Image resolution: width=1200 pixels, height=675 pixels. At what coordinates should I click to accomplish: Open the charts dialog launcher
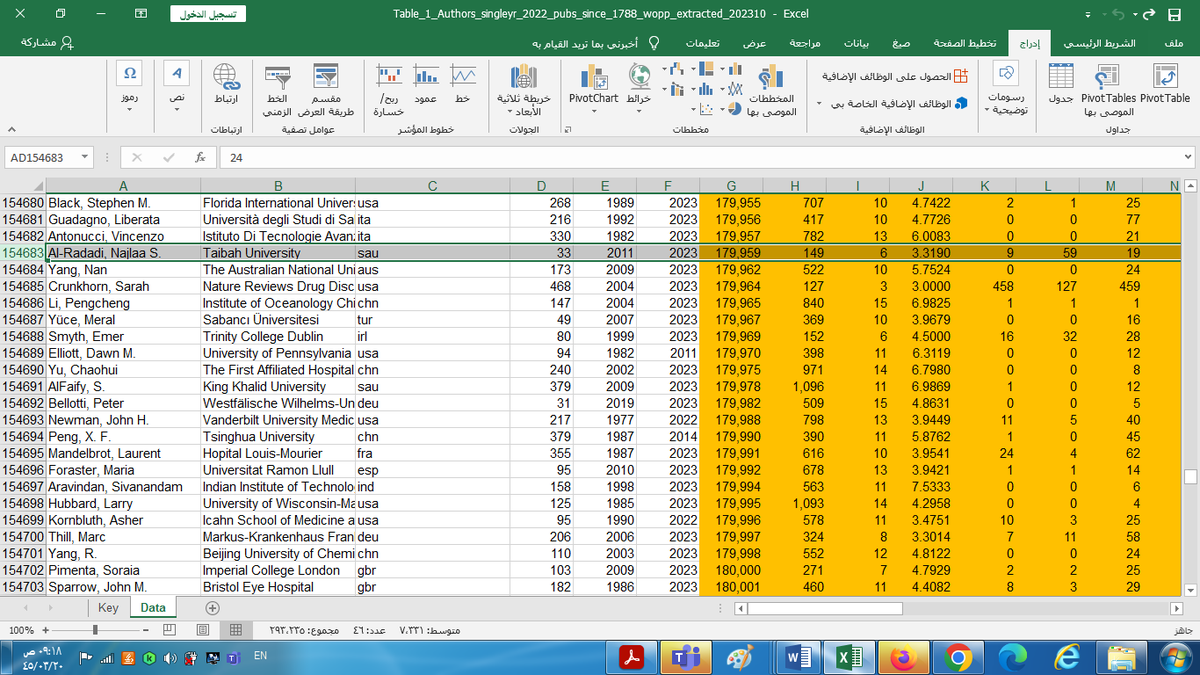pos(568,131)
